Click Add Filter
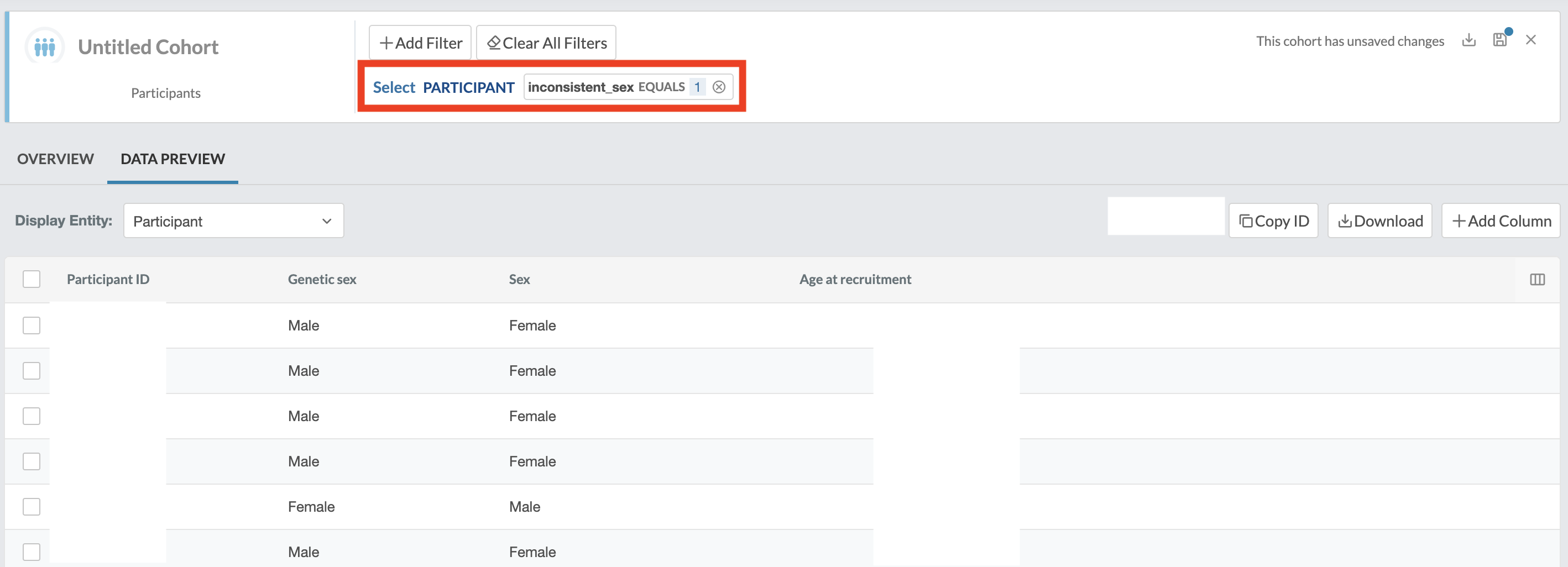The width and height of the screenshot is (1568, 567). pyautogui.click(x=420, y=43)
